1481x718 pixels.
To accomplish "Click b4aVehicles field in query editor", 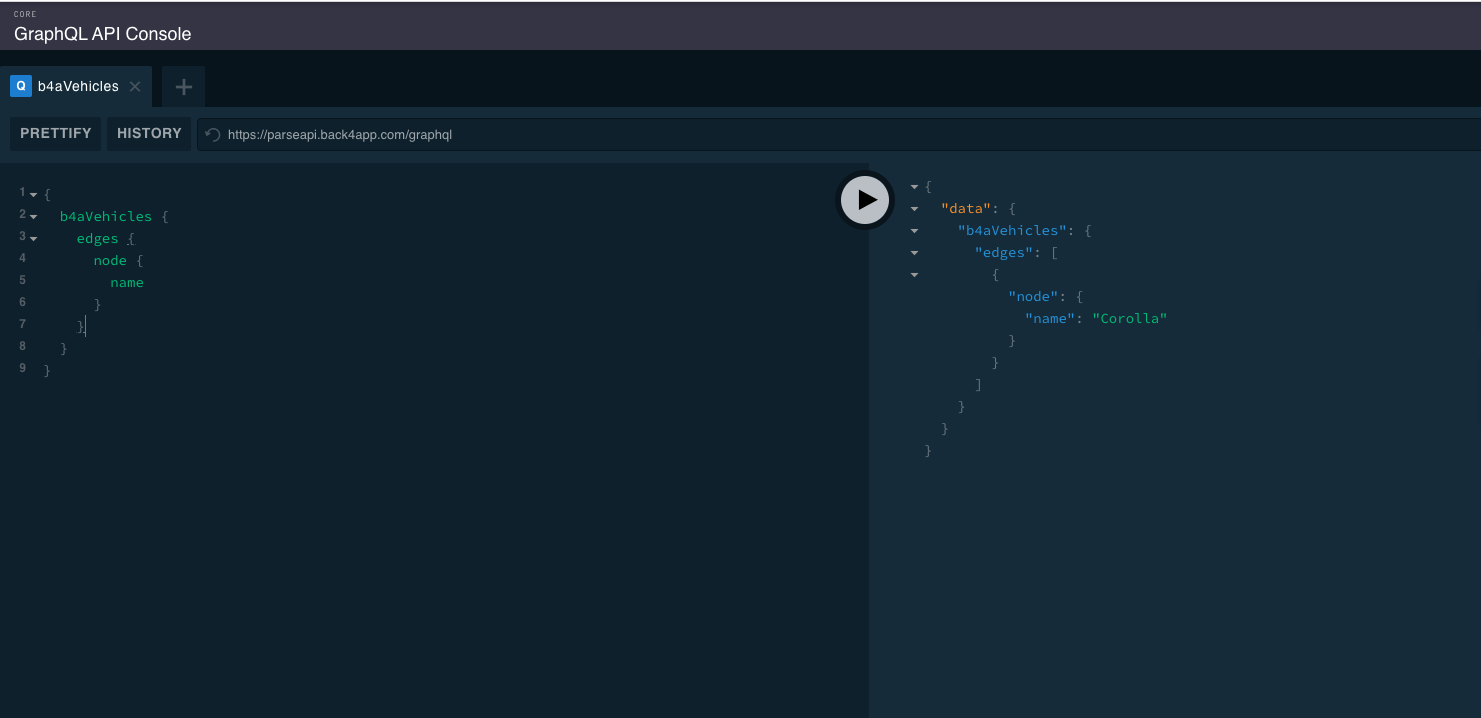I will (x=106, y=216).
